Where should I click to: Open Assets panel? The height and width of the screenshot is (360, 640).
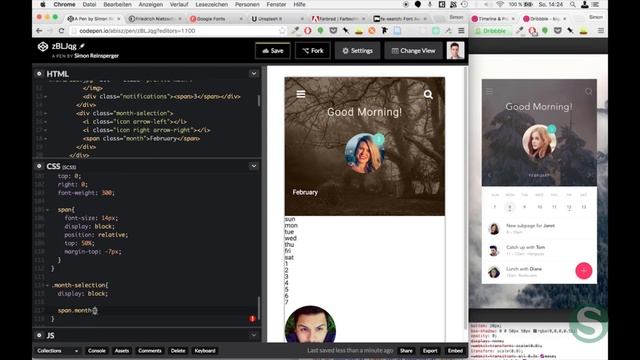122,351
